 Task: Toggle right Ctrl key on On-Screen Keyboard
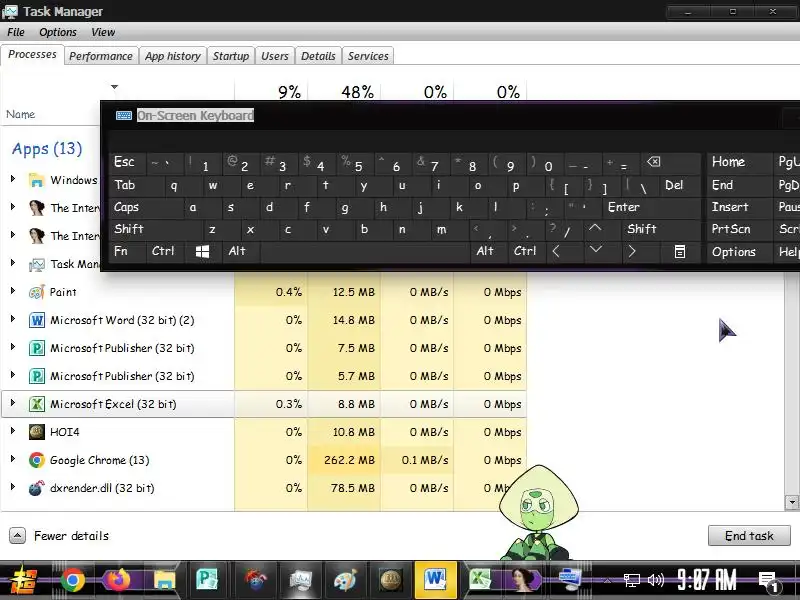click(x=526, y=251)
